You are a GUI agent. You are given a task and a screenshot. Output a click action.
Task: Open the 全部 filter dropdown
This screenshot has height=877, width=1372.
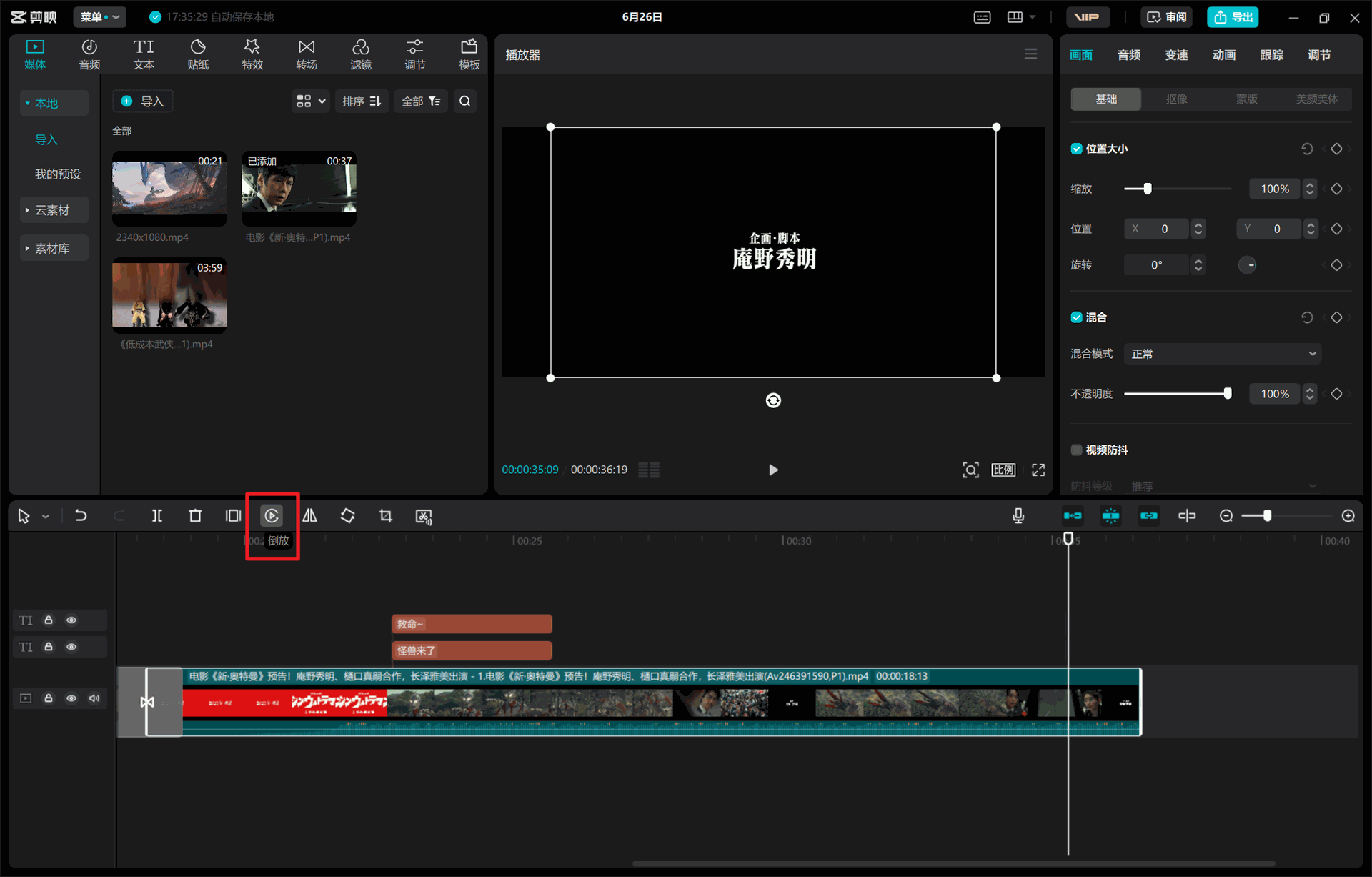[421, 101]
